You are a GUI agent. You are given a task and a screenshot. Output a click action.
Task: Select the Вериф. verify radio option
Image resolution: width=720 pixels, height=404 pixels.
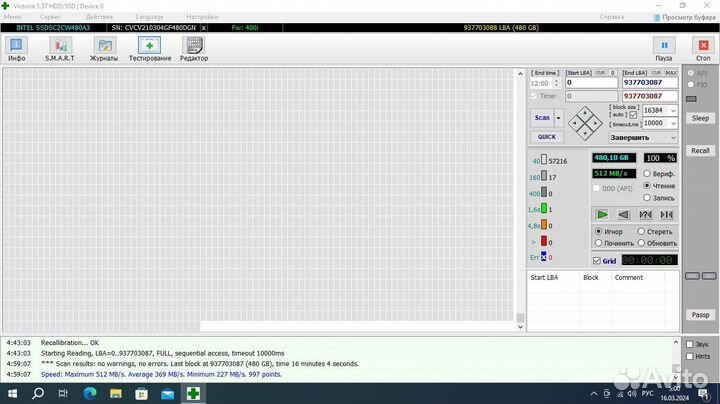[647, 173]
